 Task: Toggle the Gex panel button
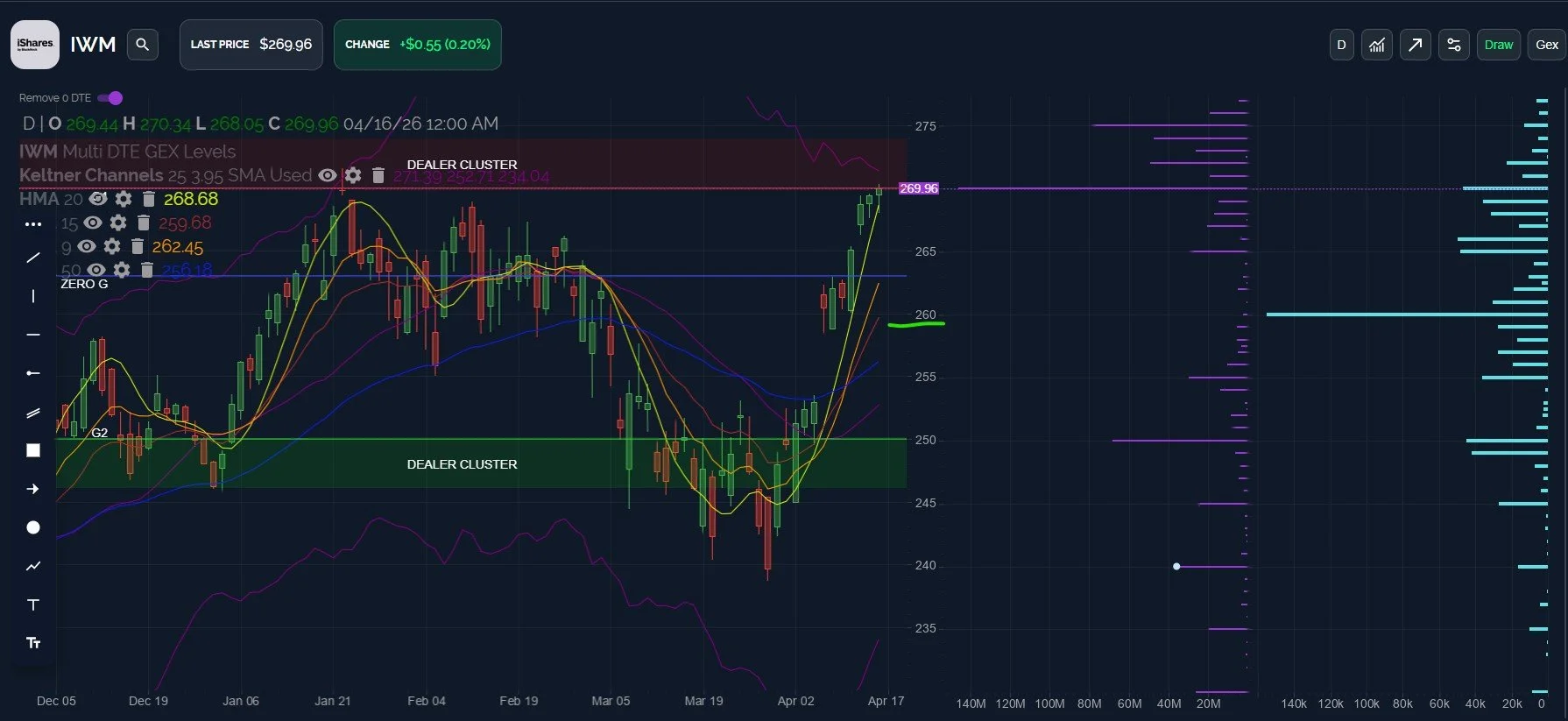click(1547, 45)
